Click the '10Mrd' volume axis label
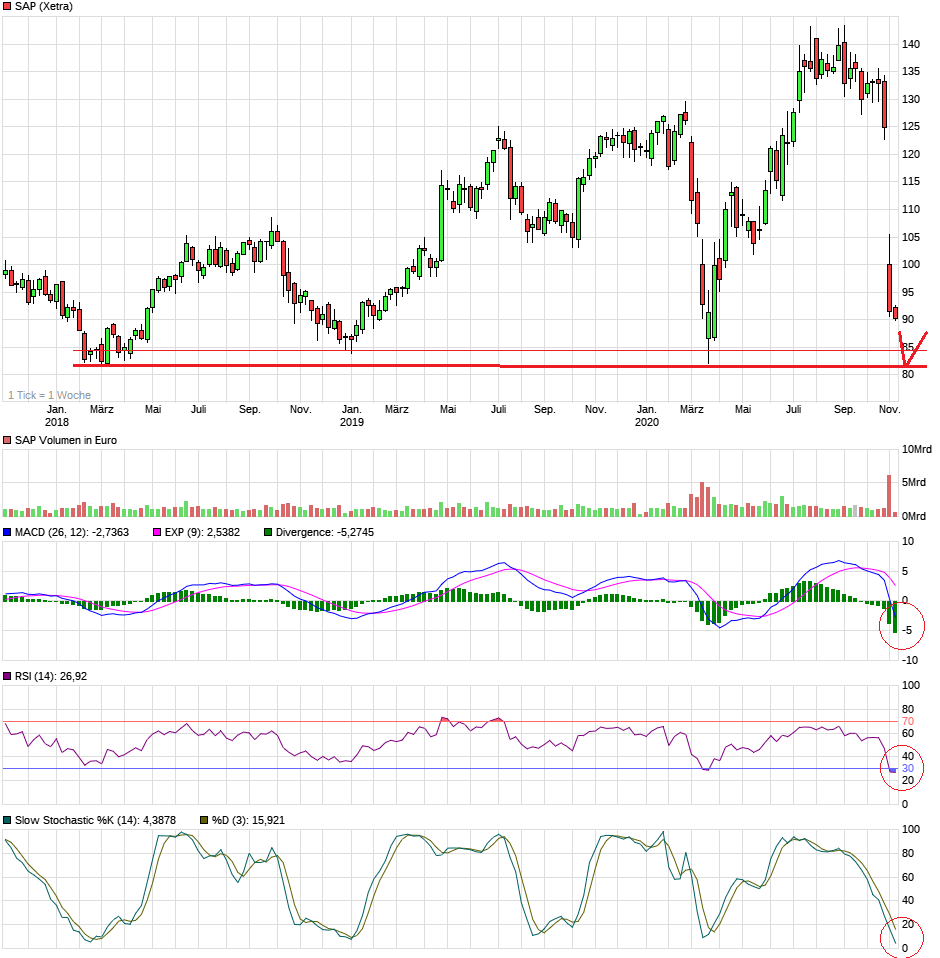Viewport: 940px width, 958px height. point(917,450)
